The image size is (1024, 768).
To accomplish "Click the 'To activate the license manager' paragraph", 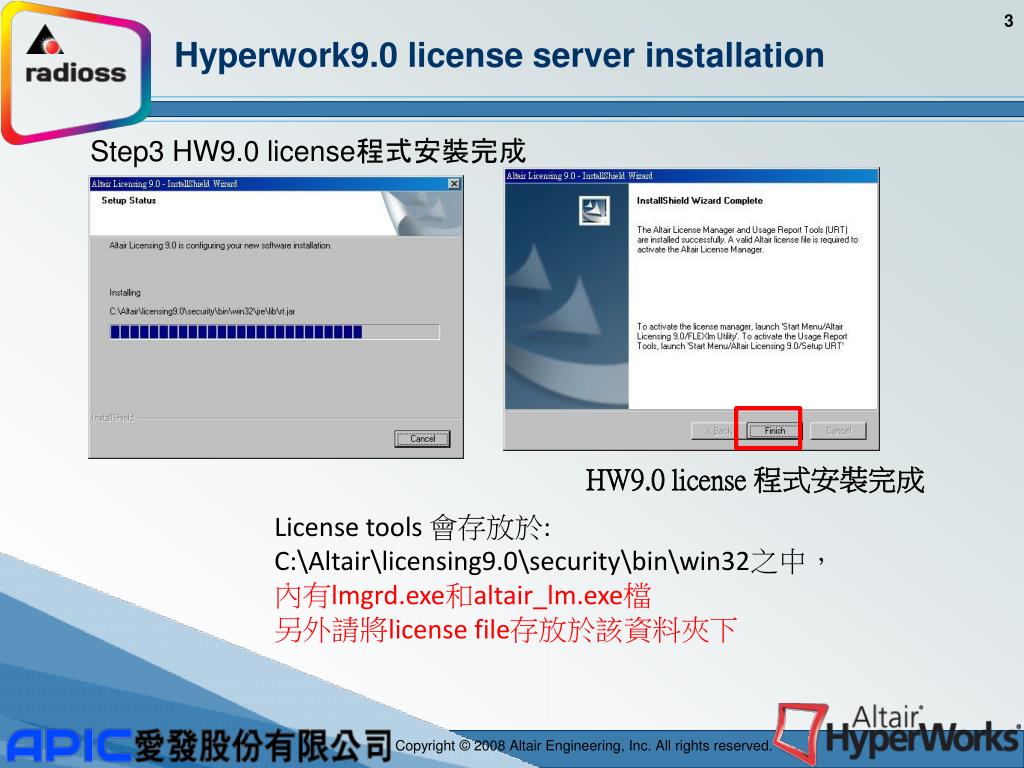I will point(742,336).
